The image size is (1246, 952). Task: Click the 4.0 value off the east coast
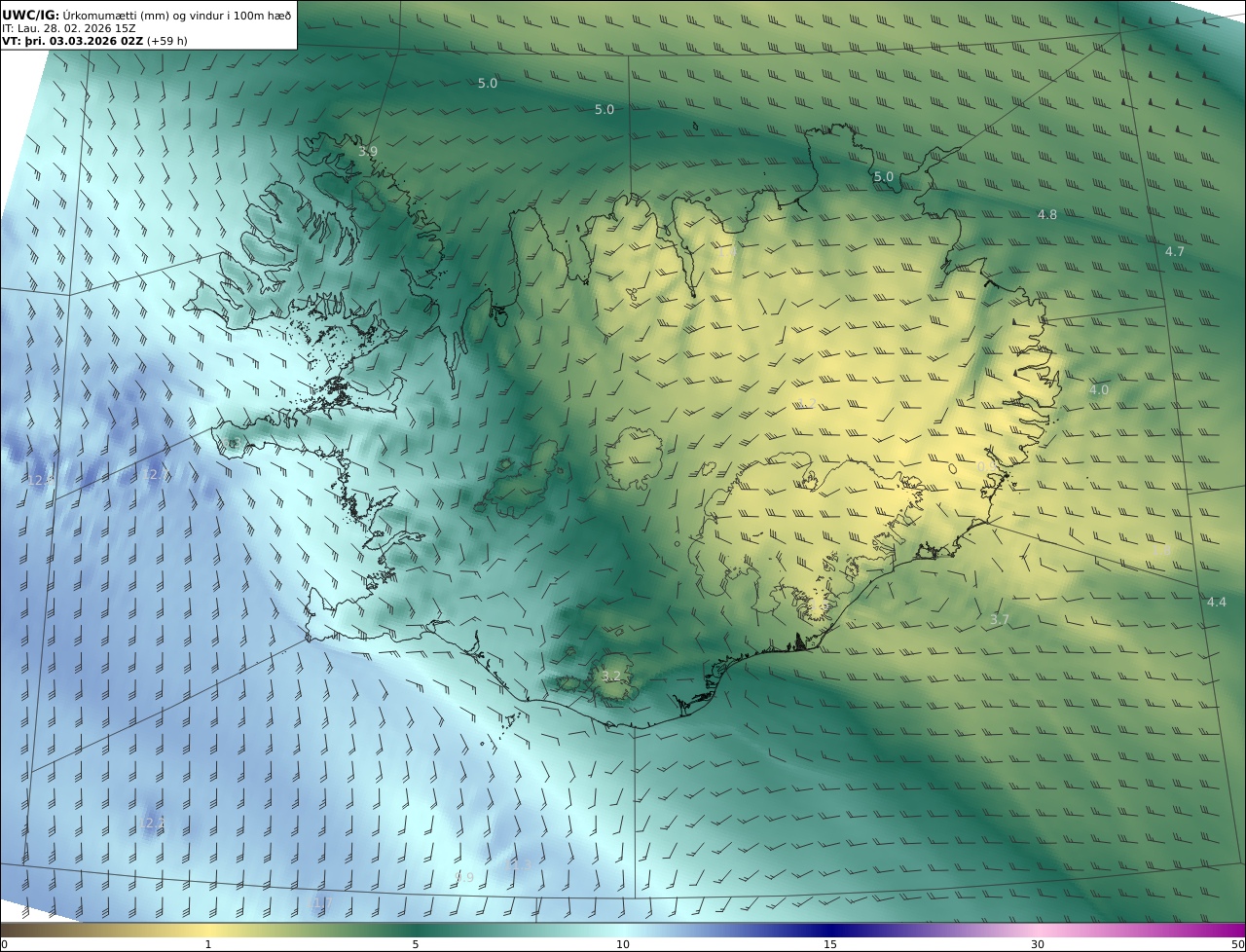pyautogui.click(x=1098, y=389)
